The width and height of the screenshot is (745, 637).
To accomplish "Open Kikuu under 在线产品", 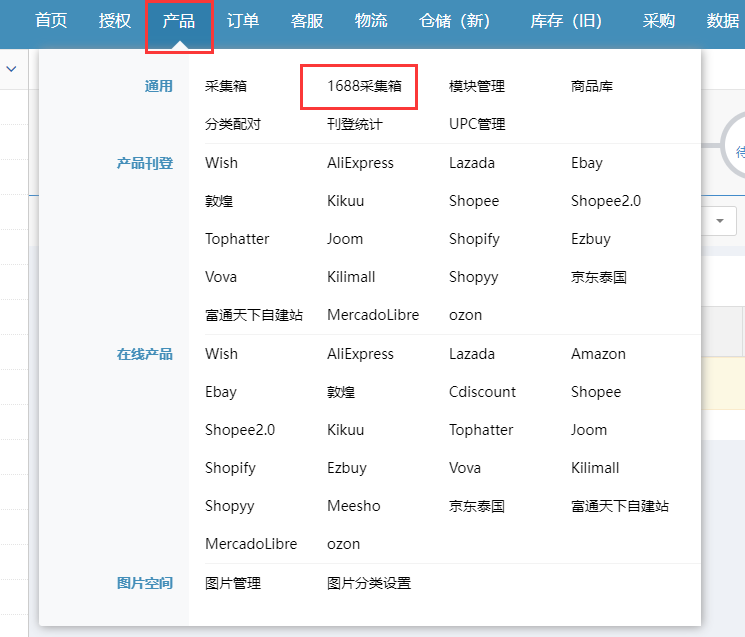I will coord(345,430).
